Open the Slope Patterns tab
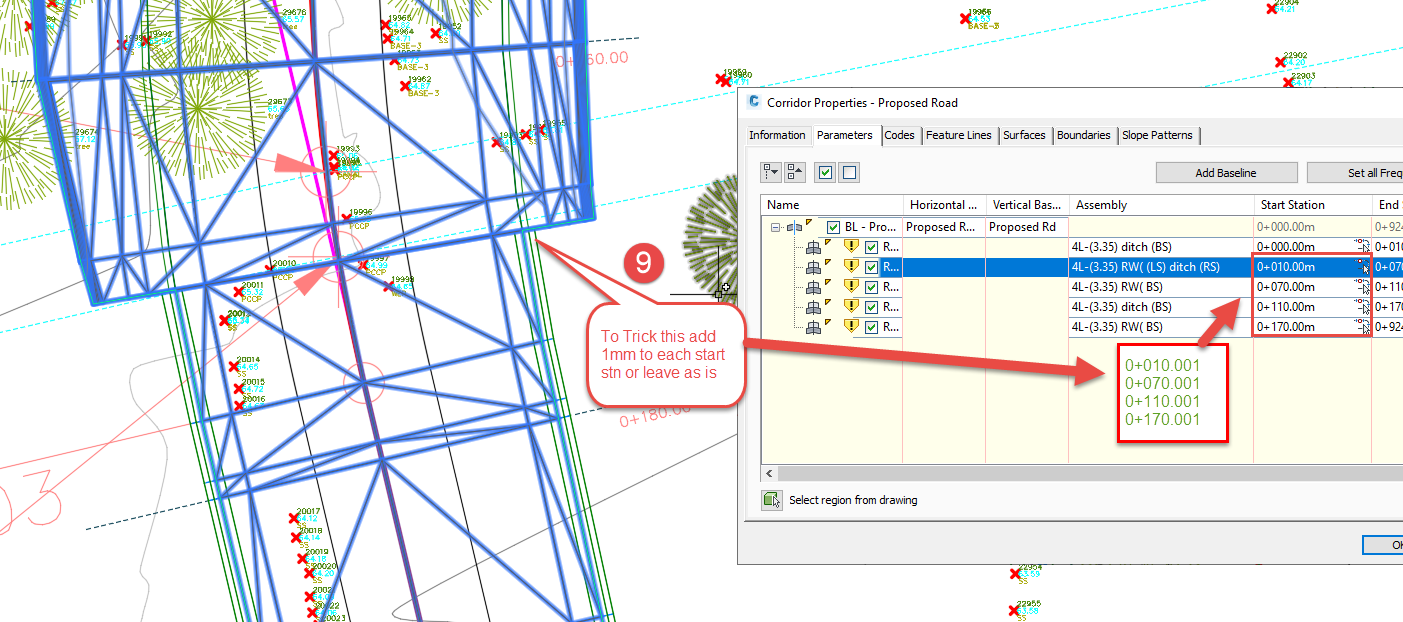The width and height of the screenshot is (1403, 622). tap(1157, 135)
